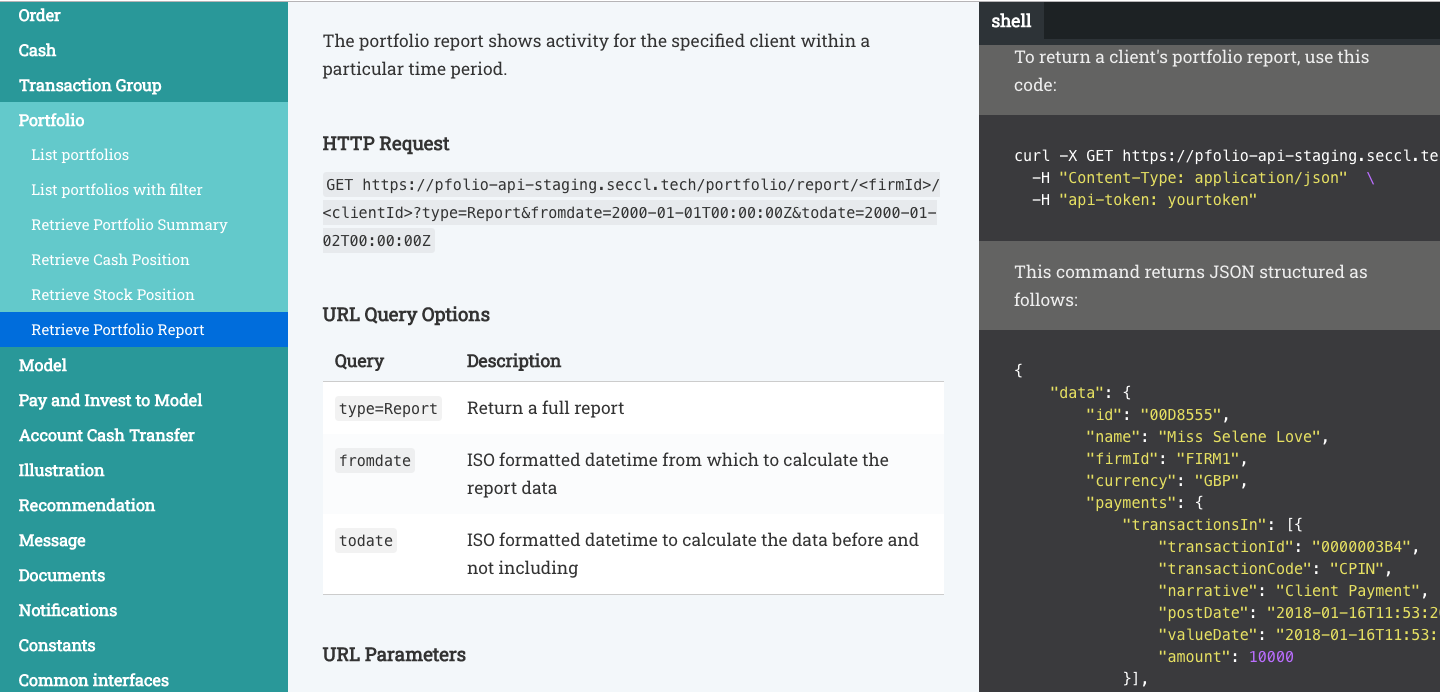The height and width of the screenshot is (692, 1440).
Task: Open Retrieve Stock Position entry
Action: click(x=113, y=295)
